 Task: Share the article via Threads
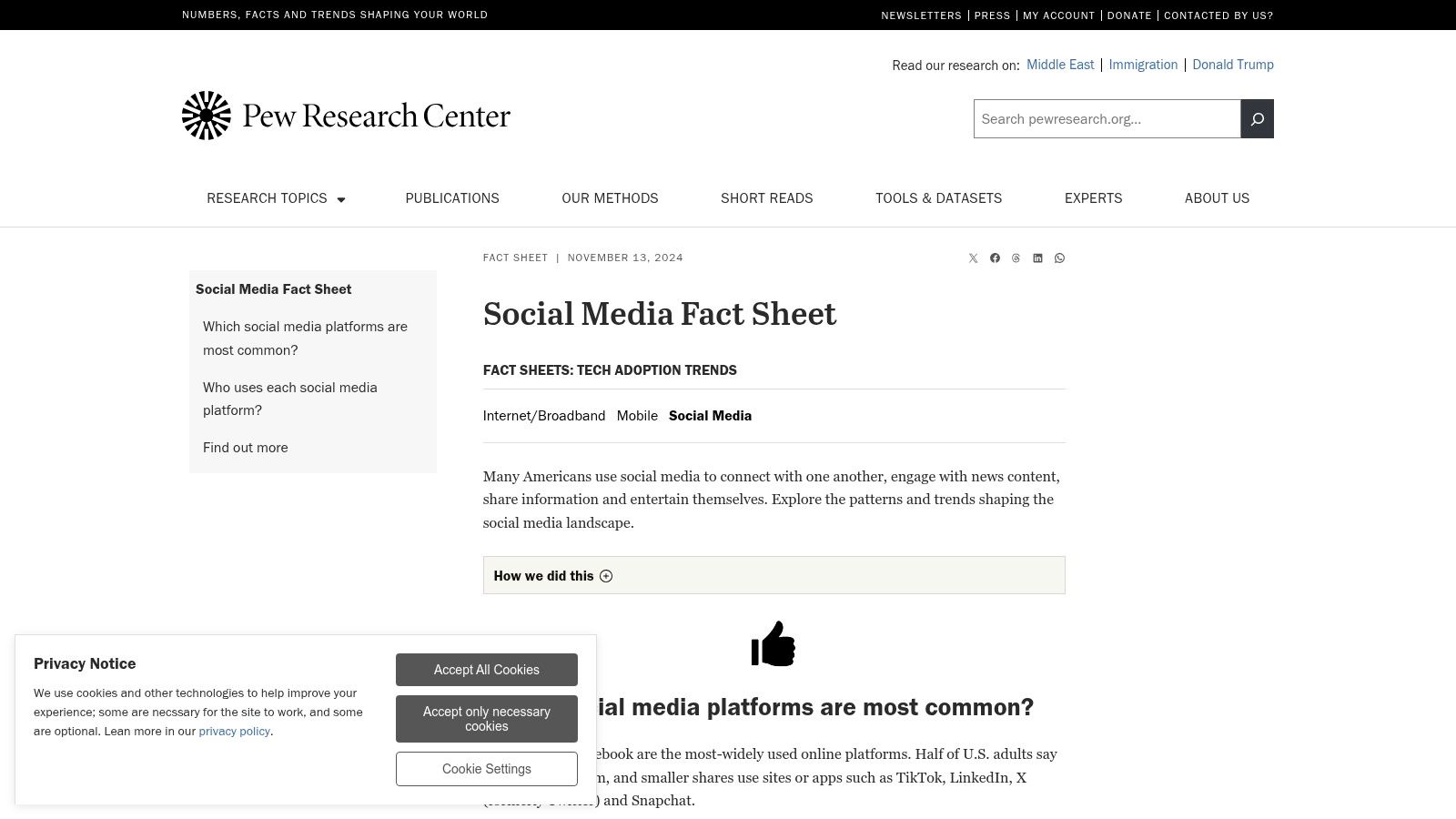pyautogui.click(x=1016, y=258)
